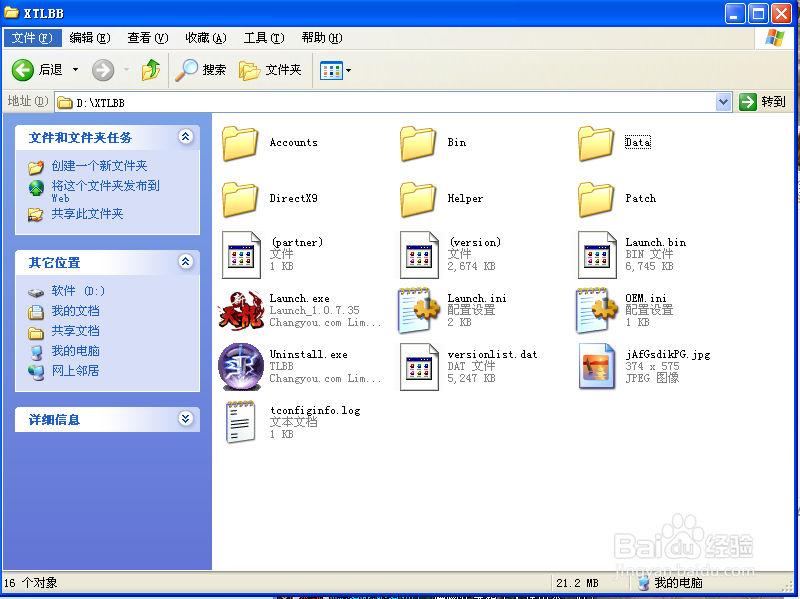Collapse 其它位置 panel
This screenshot has width=800, height=599.
(185, 262)
